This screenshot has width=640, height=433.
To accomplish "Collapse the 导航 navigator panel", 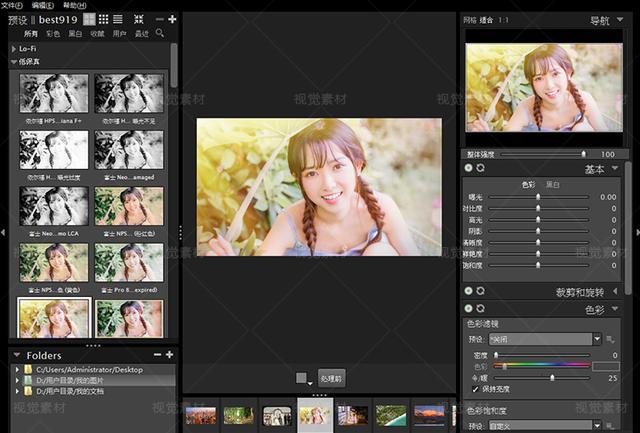I will 620,19.
